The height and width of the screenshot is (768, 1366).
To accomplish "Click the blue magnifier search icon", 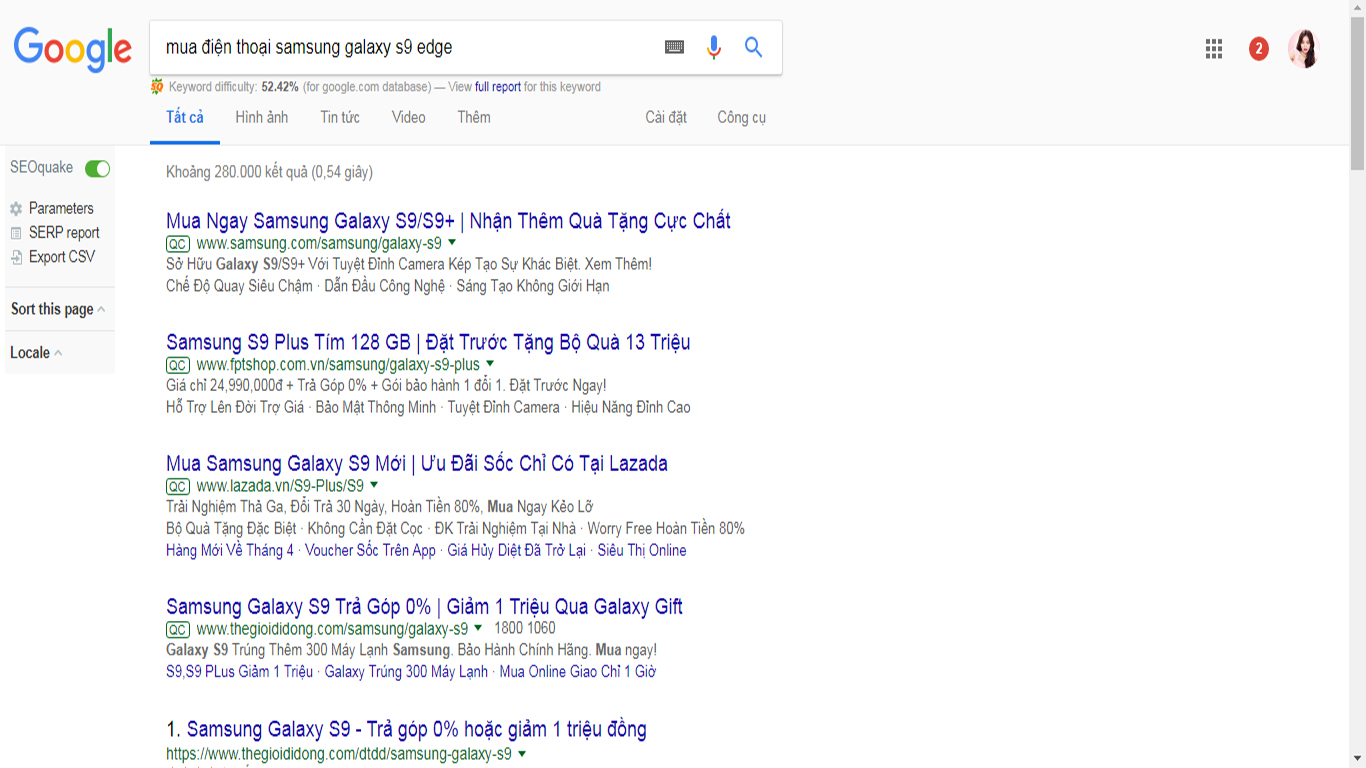I will pos(754,47).
